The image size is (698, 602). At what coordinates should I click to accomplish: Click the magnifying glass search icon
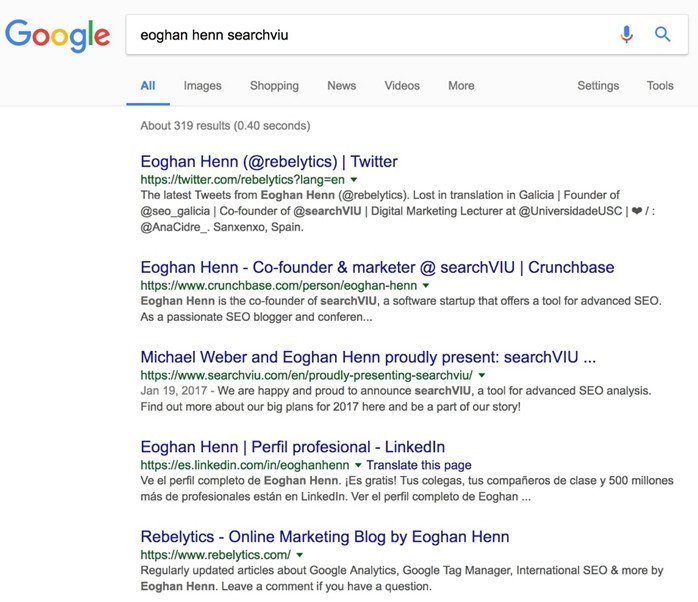(x=662, y=34)
